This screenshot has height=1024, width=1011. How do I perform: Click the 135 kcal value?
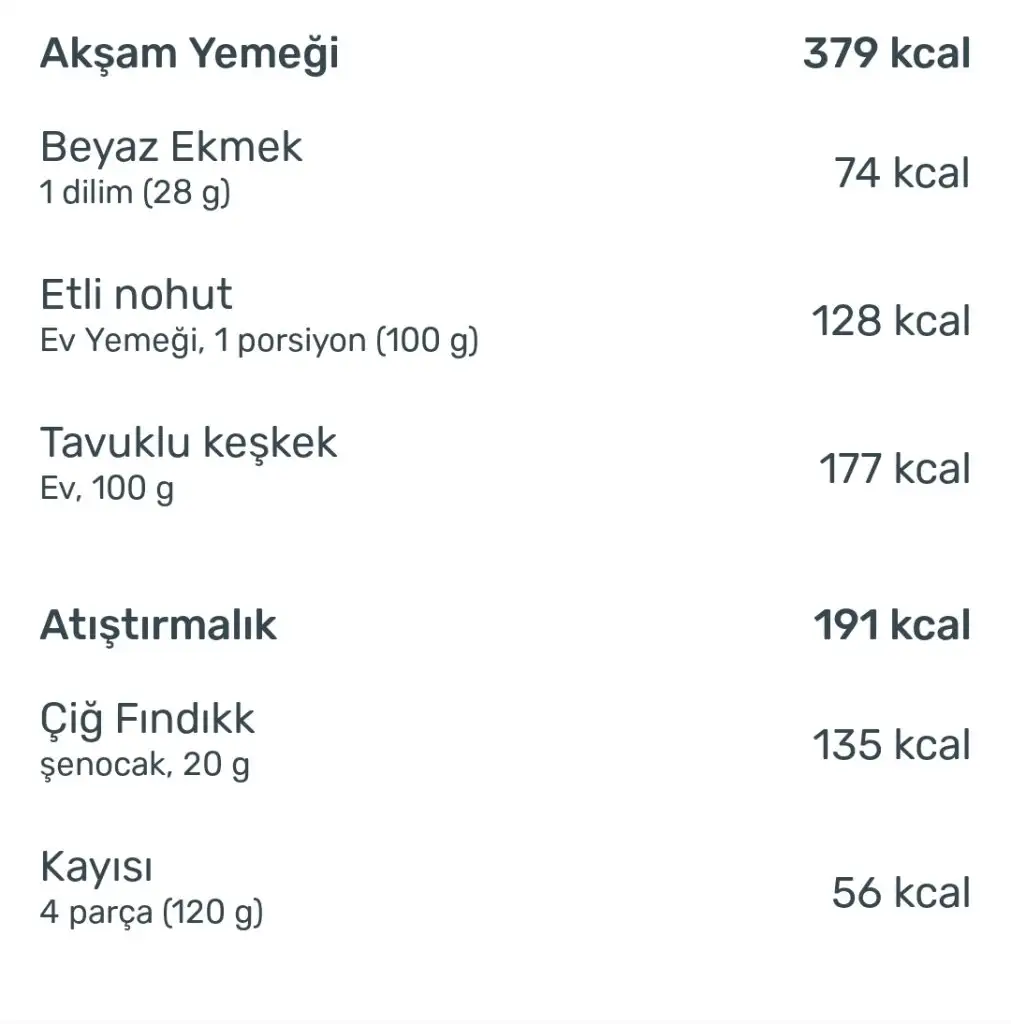890,746
